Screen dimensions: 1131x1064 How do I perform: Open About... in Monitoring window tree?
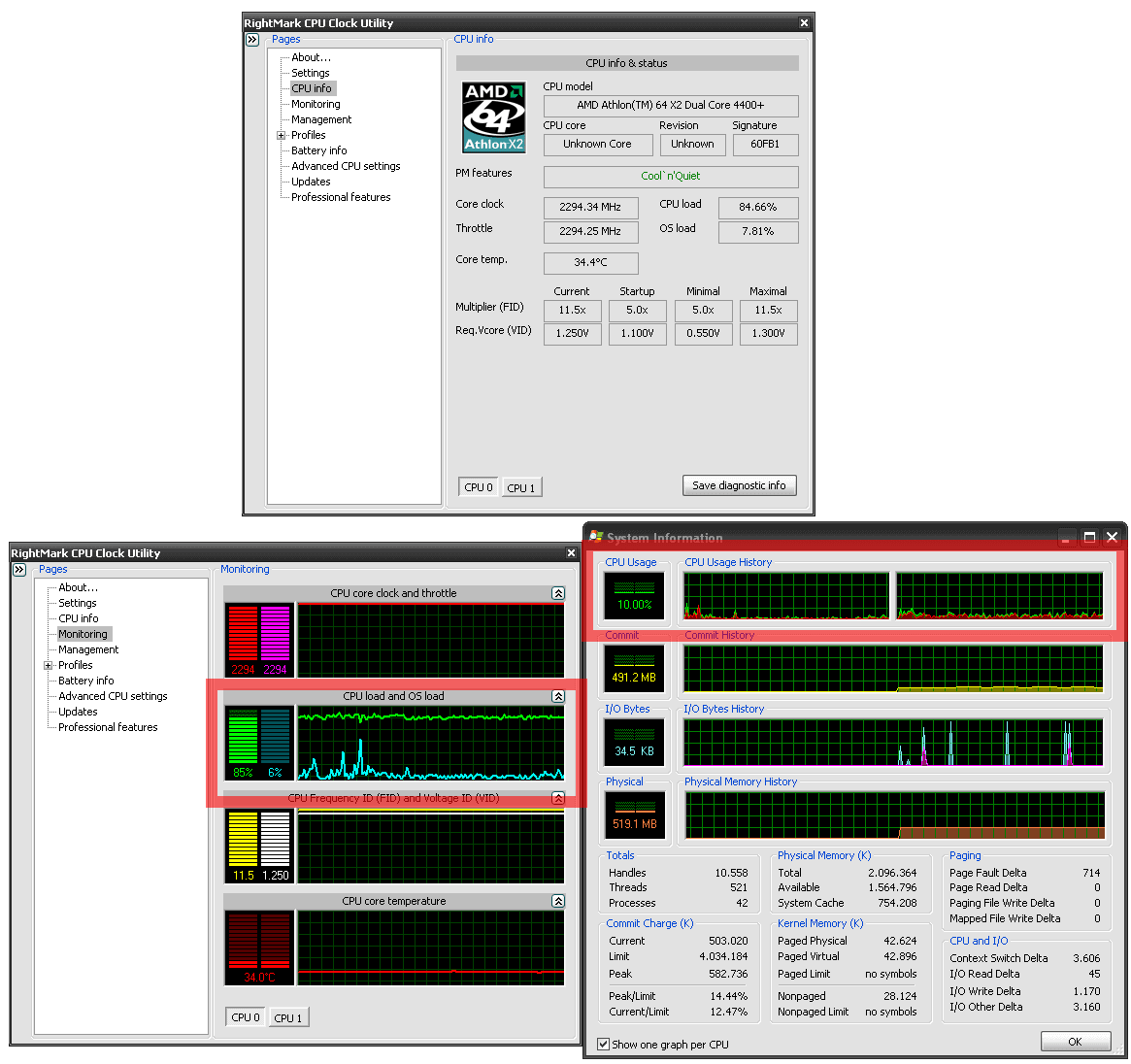78,588
